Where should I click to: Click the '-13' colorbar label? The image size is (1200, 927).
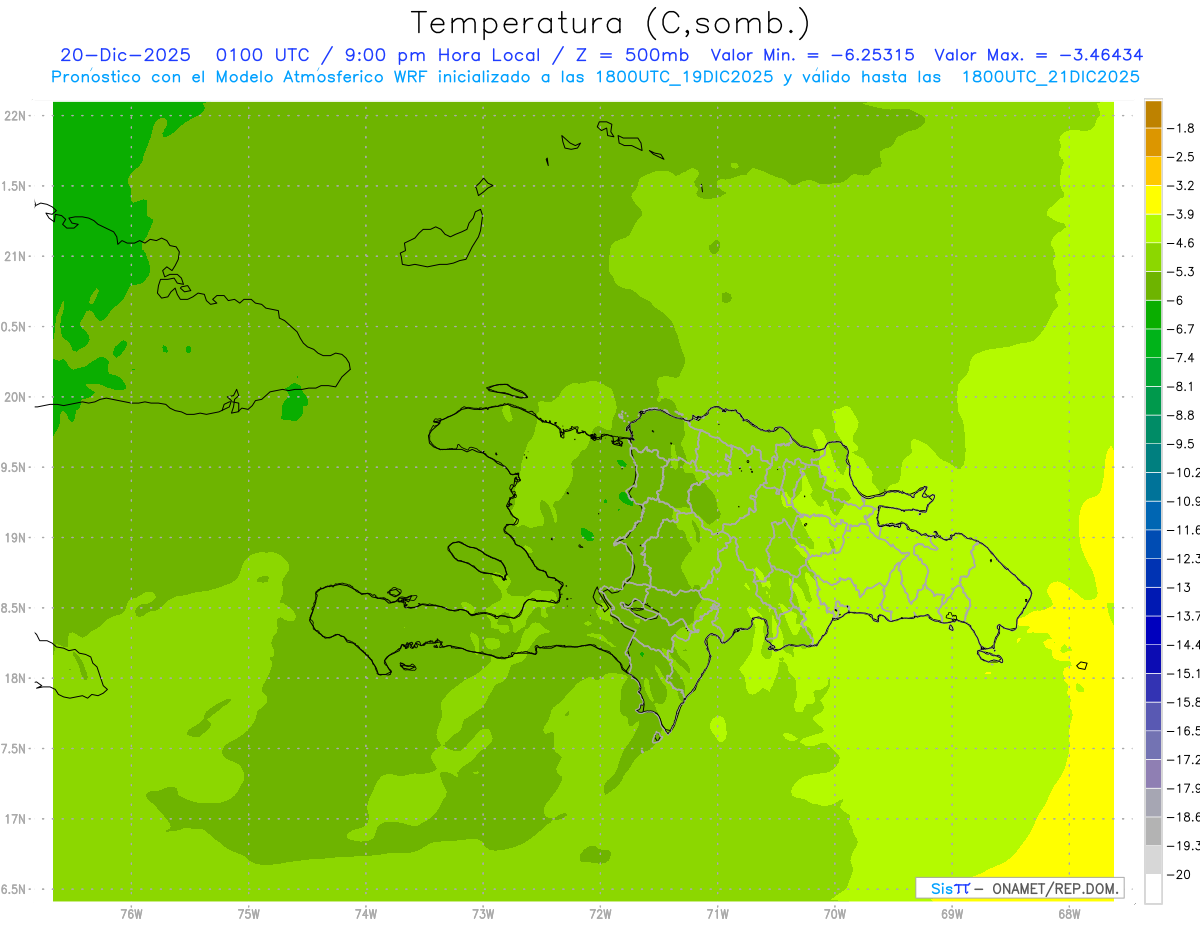pyautogui.click(x=1179, y=587)
